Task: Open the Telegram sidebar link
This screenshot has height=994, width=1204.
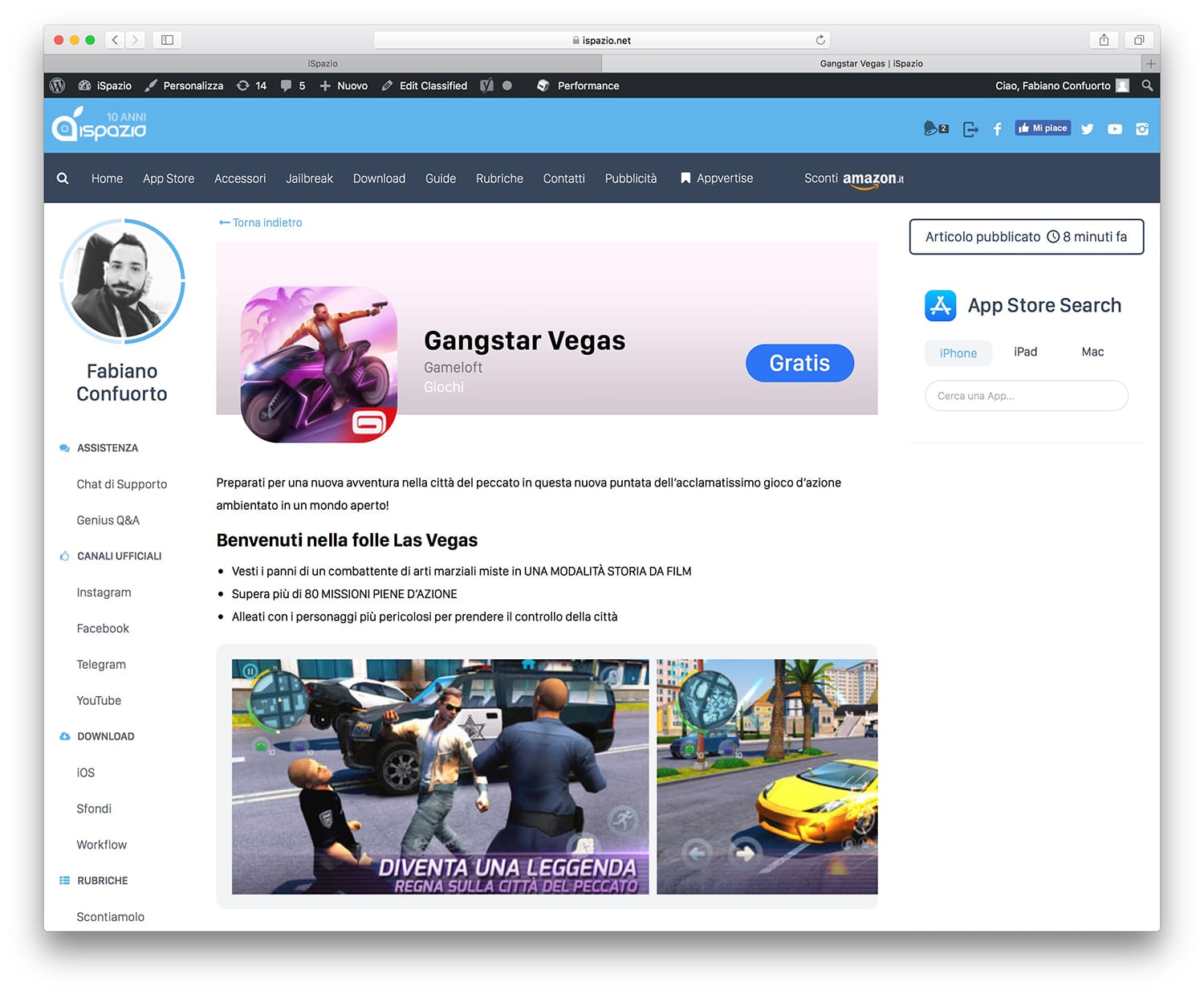Action: pos(101,665)
